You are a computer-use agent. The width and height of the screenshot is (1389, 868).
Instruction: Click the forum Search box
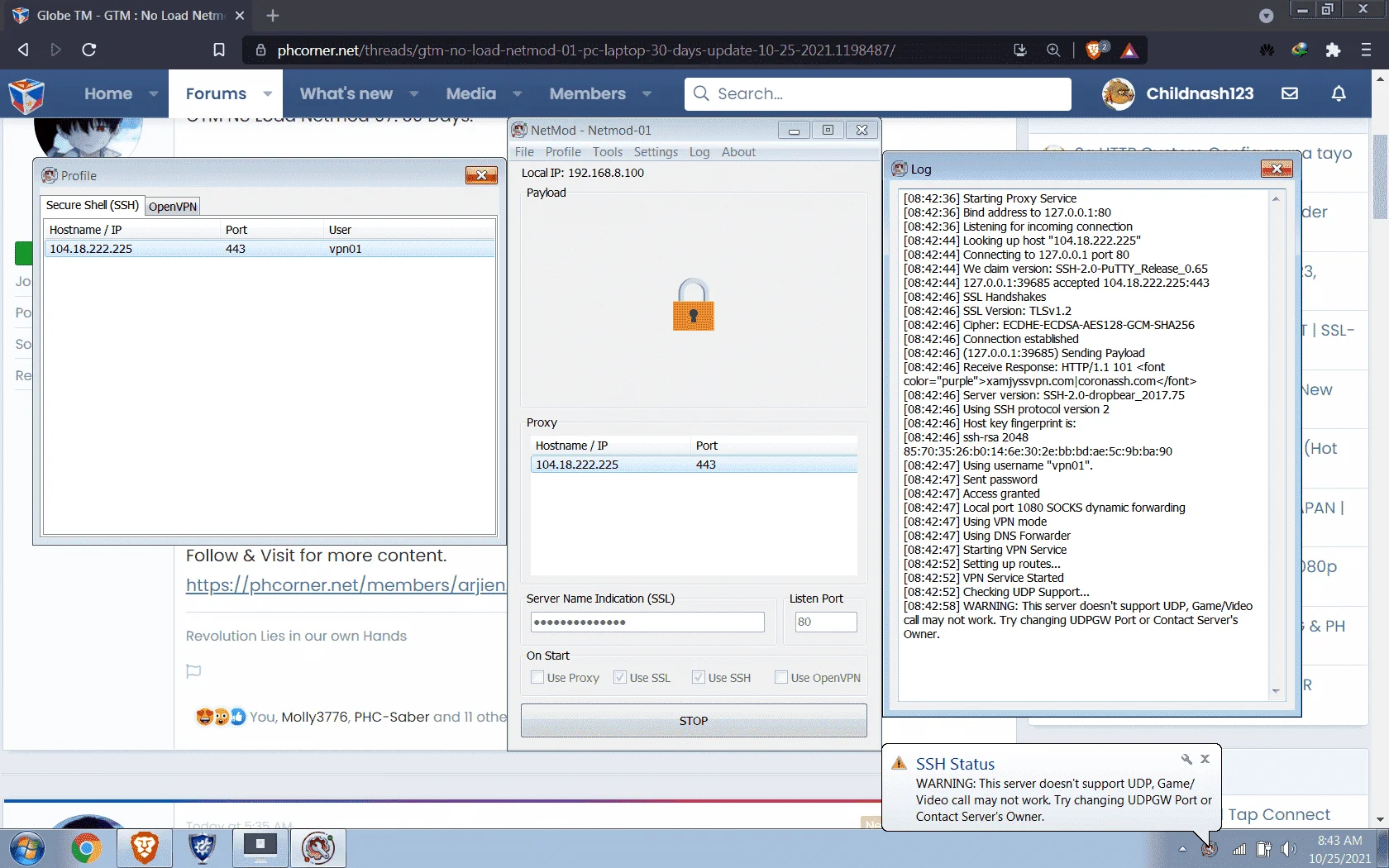click(878, 93)
